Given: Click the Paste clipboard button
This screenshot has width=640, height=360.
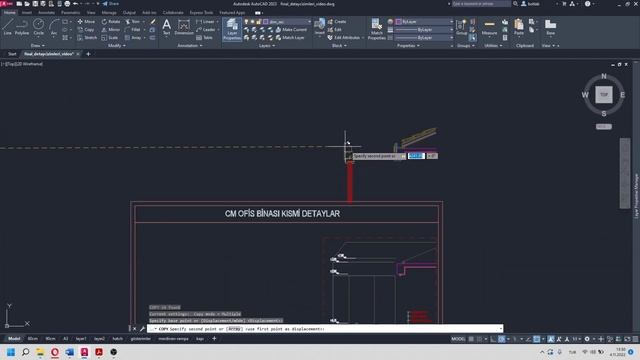Looking at the screenshot, I should click(519, 27).
